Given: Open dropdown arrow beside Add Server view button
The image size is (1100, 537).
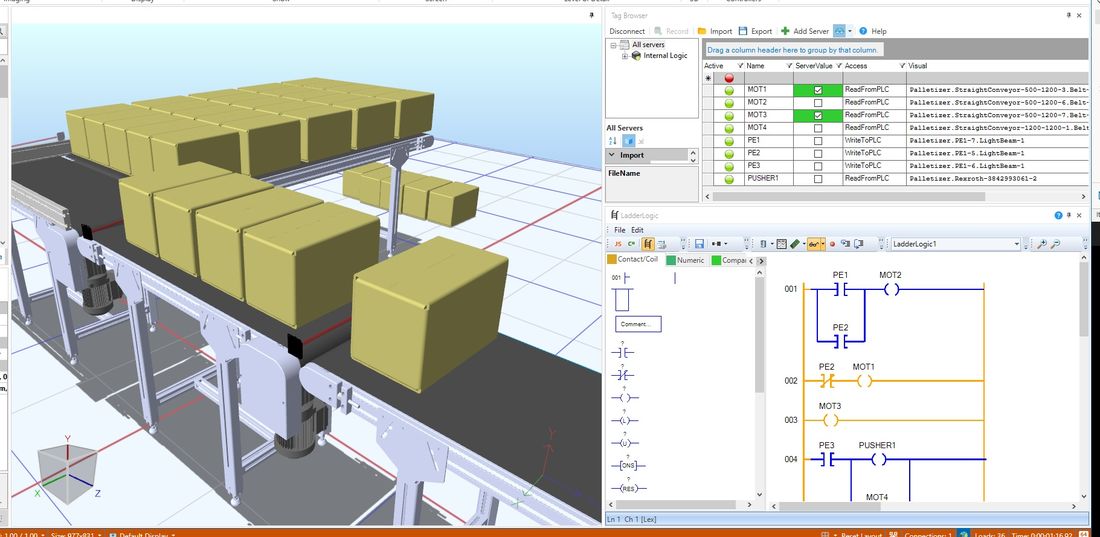Looking at the screenshot, I should tap(850, 31).
